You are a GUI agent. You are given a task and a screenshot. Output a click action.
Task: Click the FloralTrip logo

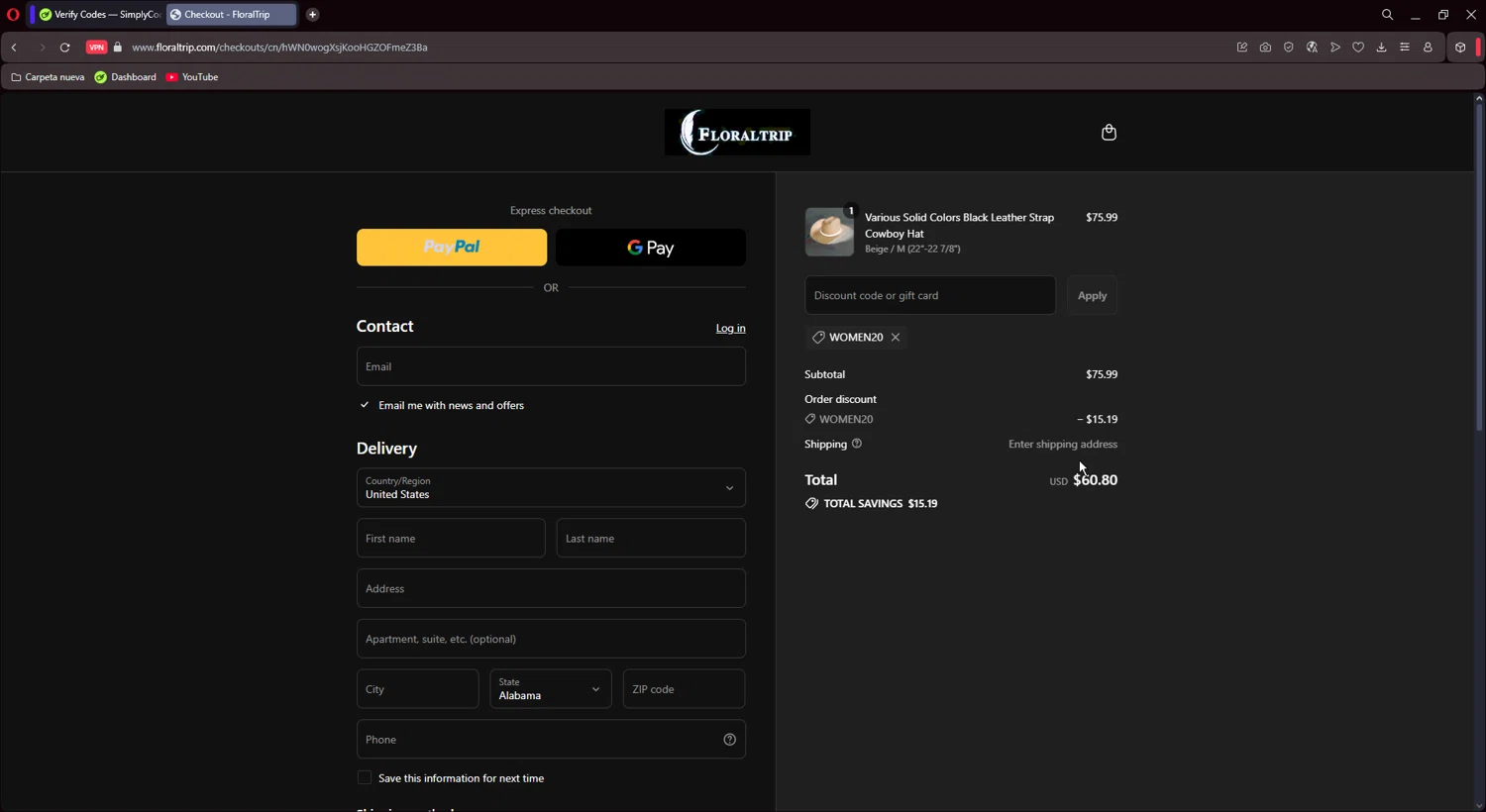[x=737, y=133]
